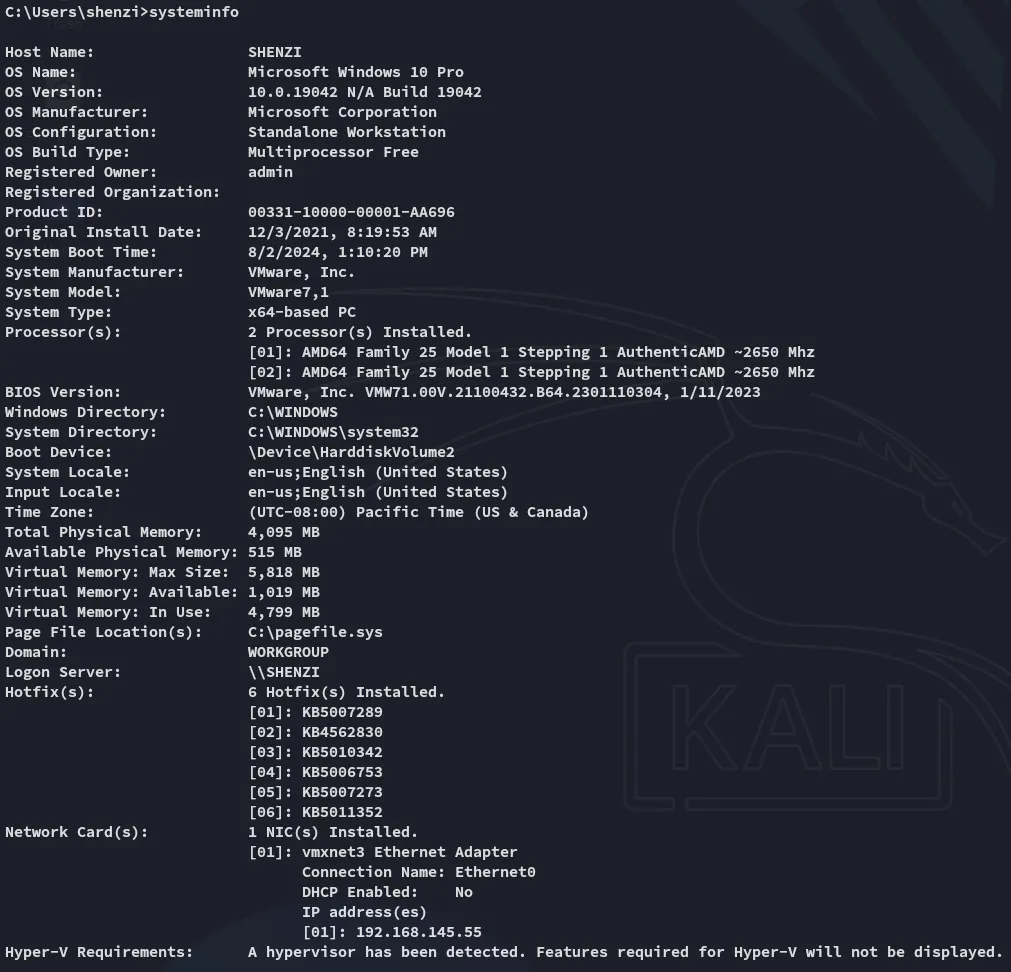
Task: Click 'vmxnet3 Ethernet Adapter' entry
Action: pyautogui.click(x=409, y=851)
